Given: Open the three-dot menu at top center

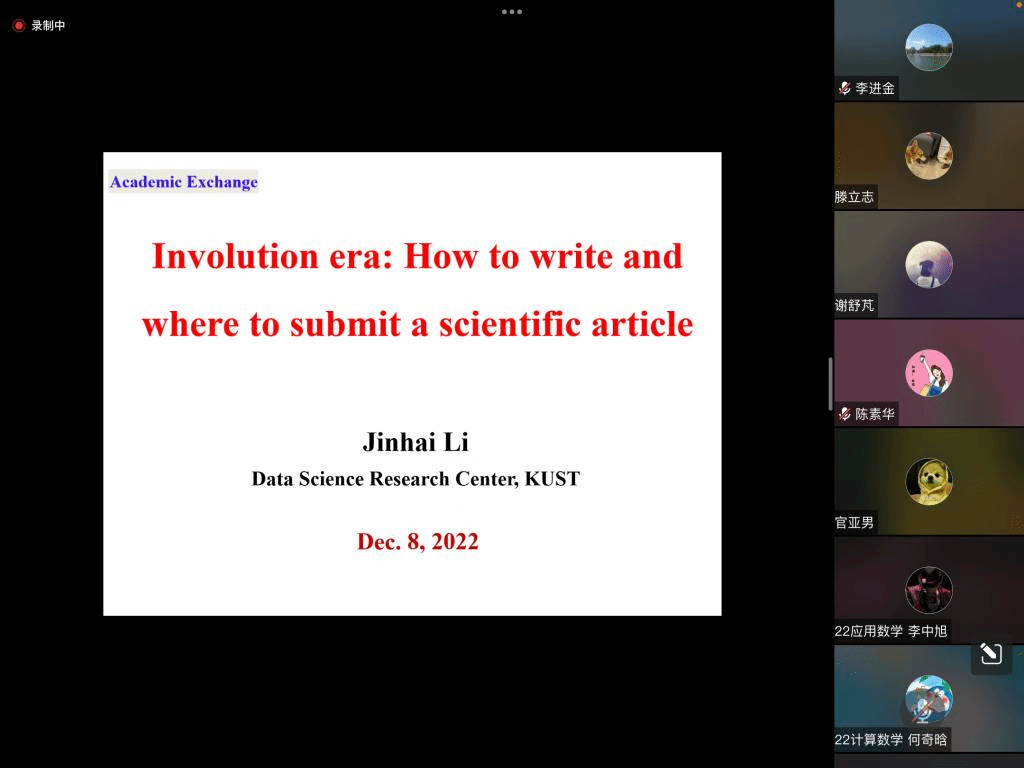Looking at the screenshot, I should point(512,12).
